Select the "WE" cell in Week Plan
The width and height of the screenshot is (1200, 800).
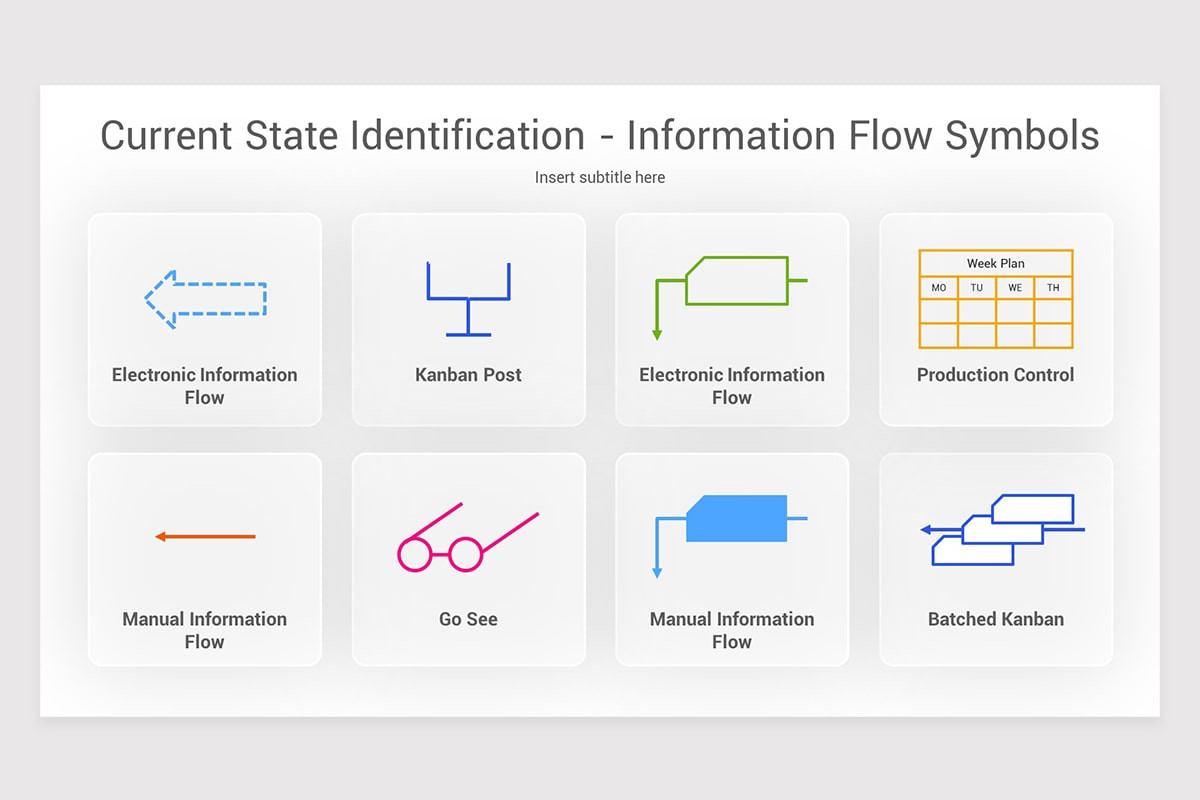pos(1015,288)
